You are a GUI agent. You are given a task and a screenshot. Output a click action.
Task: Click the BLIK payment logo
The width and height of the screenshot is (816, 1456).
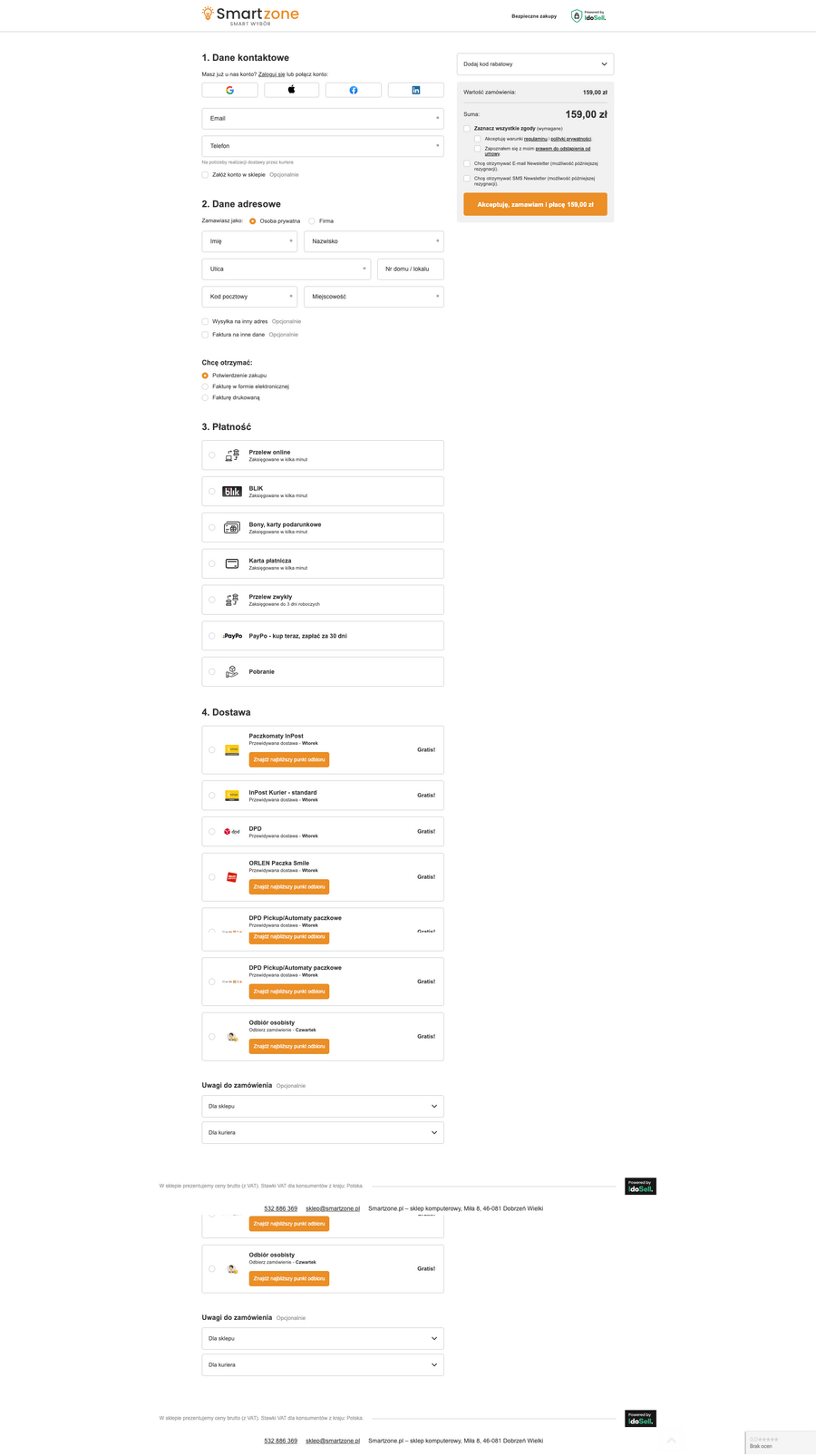[x=232, y=492]
